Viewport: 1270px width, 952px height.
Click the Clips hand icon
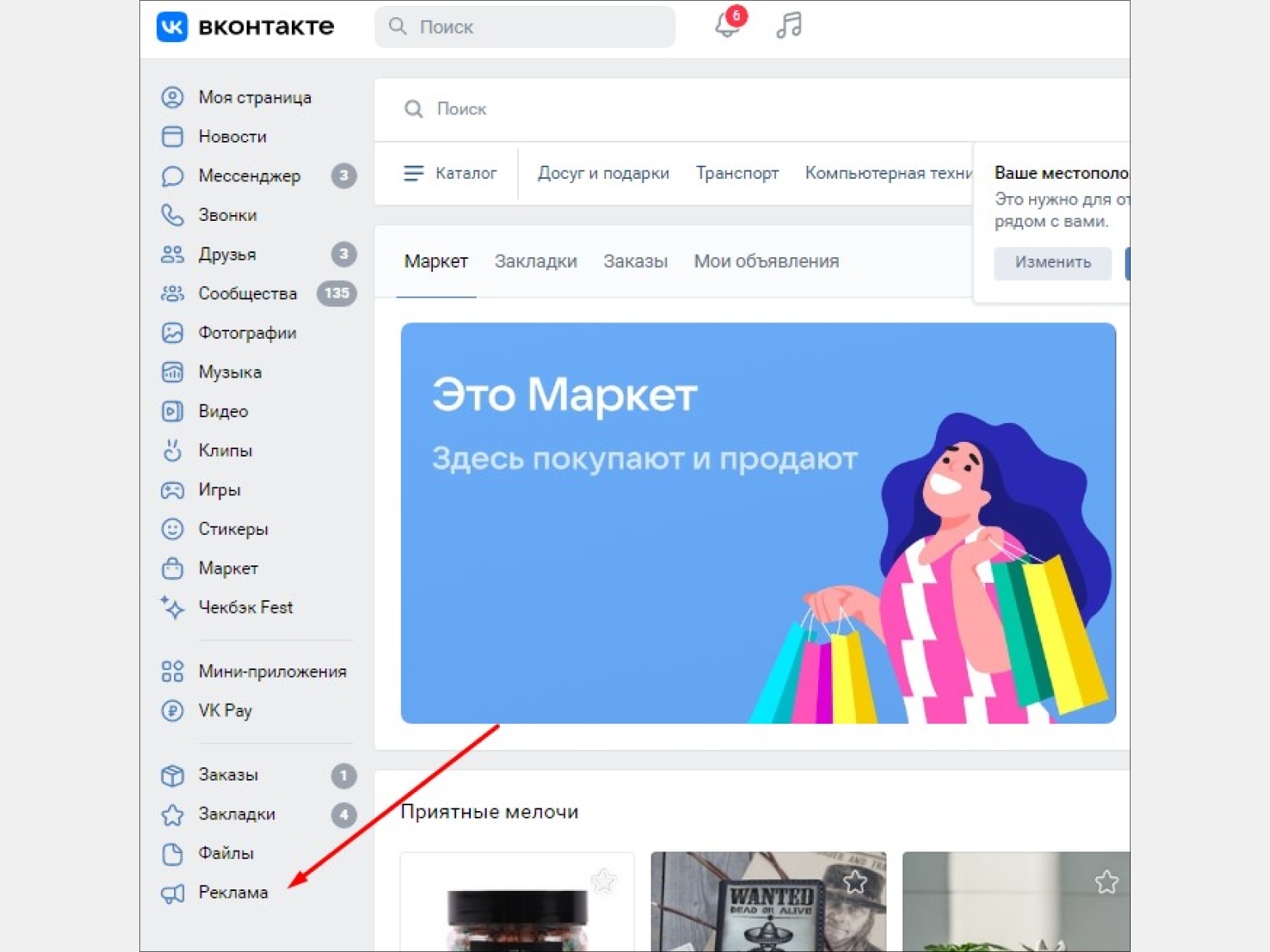pyautogui.click(x=172, y=450)
